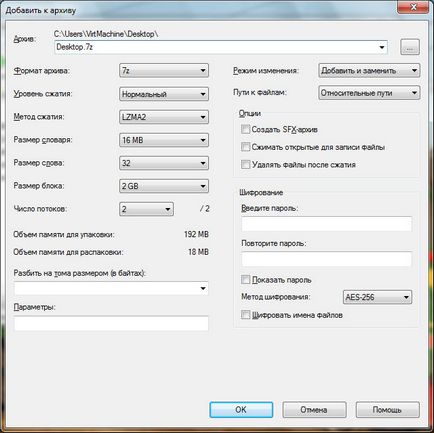Open the Формат архива dropdown
The height and width of the screenshot is (433, 434).
click(x=164, y=70)
